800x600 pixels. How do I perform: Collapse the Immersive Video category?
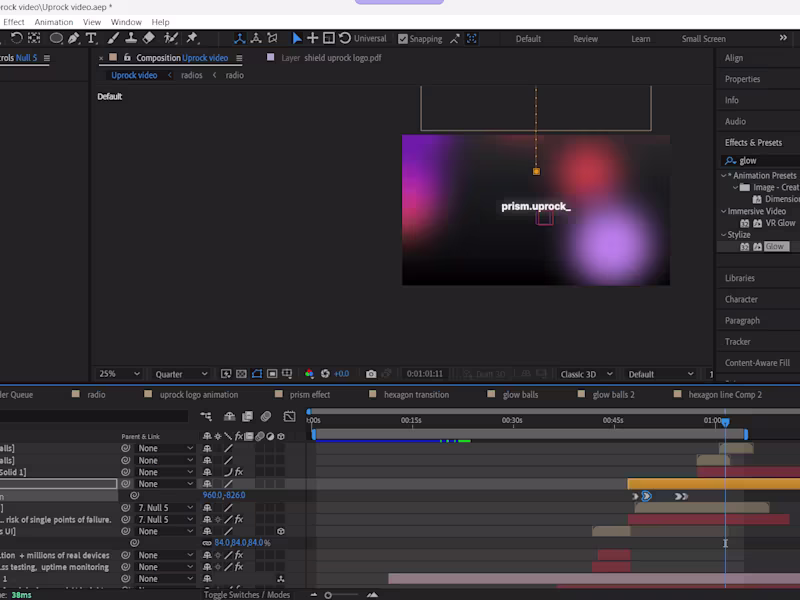coord(723,211)
